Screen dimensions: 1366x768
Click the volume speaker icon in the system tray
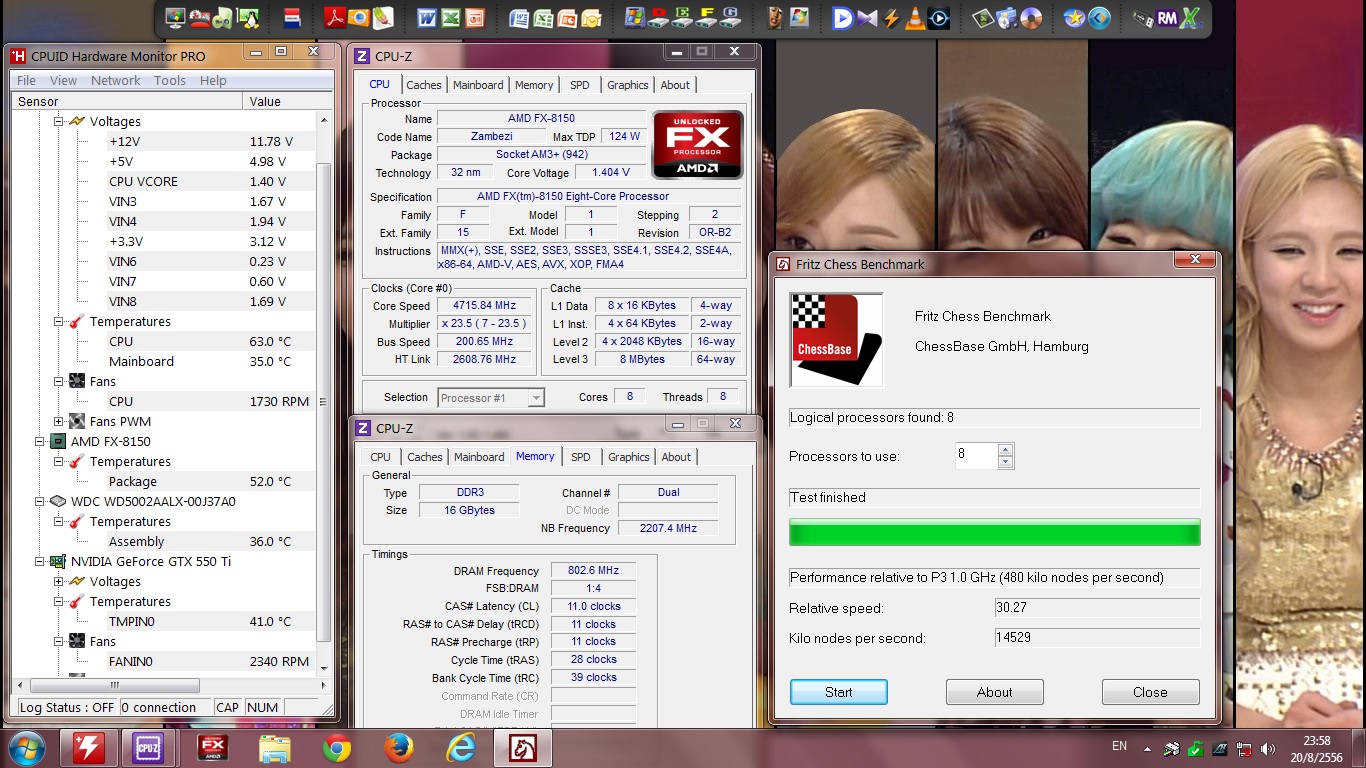point(1269,748)
